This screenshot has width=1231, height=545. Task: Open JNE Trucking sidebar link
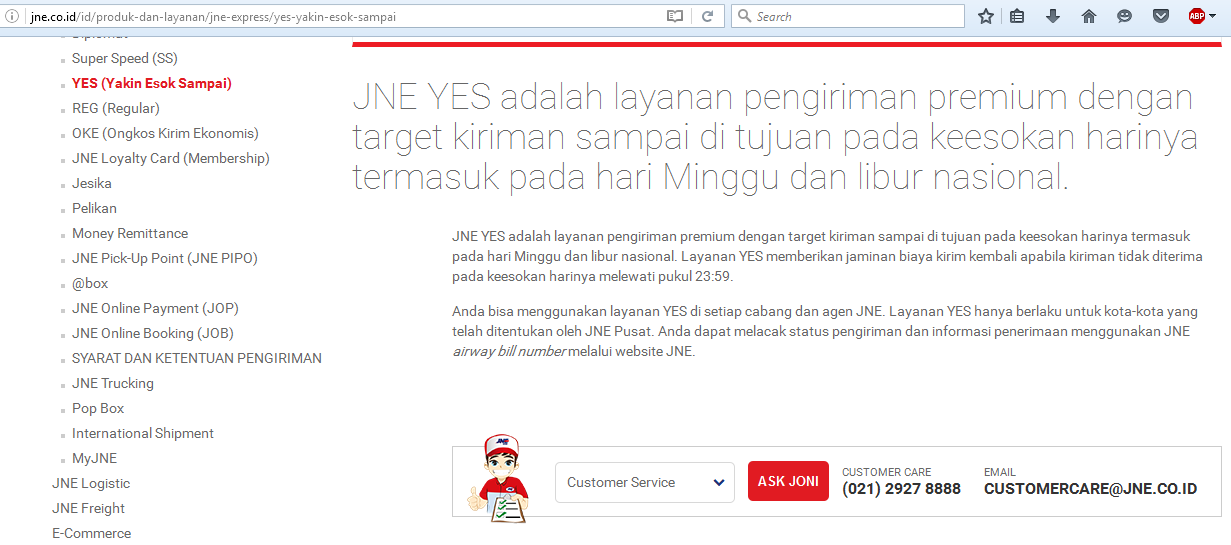click(113, 383)
